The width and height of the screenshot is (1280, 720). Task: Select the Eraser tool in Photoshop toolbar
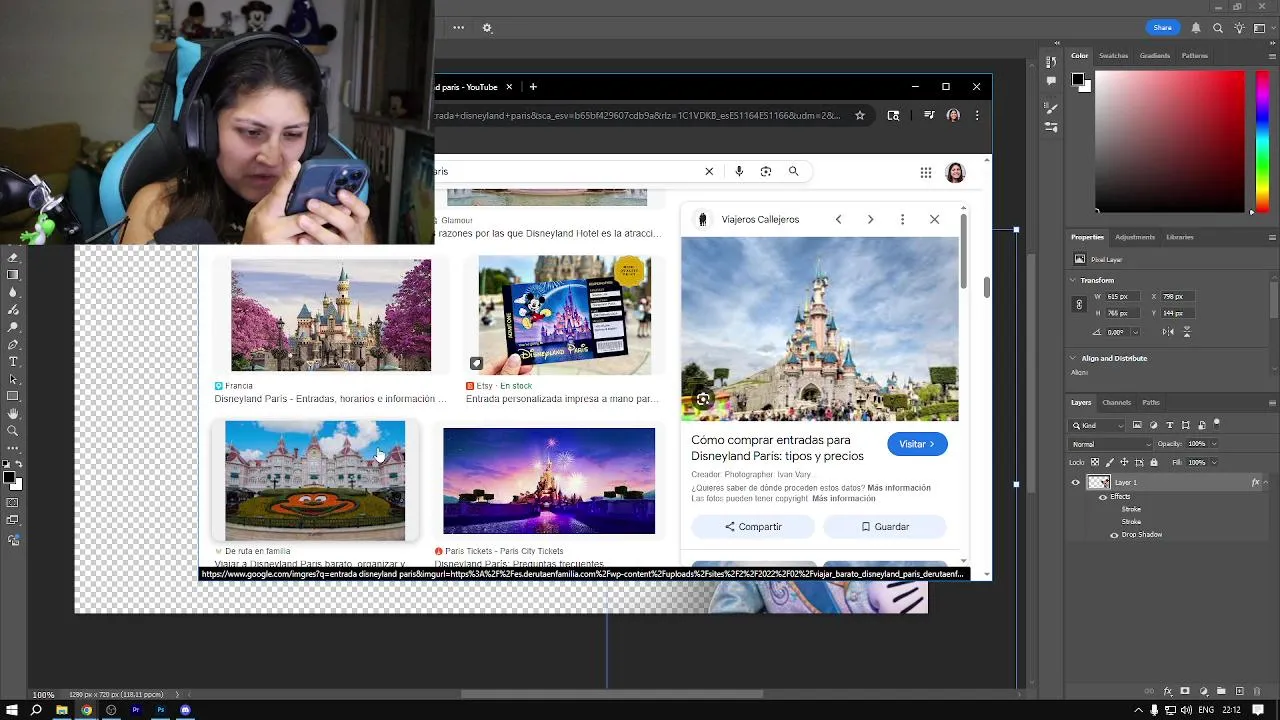13,257
